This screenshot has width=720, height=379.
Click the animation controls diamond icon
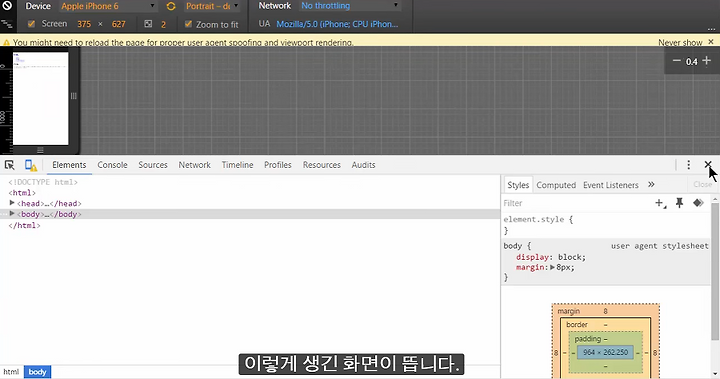(698, 203)
